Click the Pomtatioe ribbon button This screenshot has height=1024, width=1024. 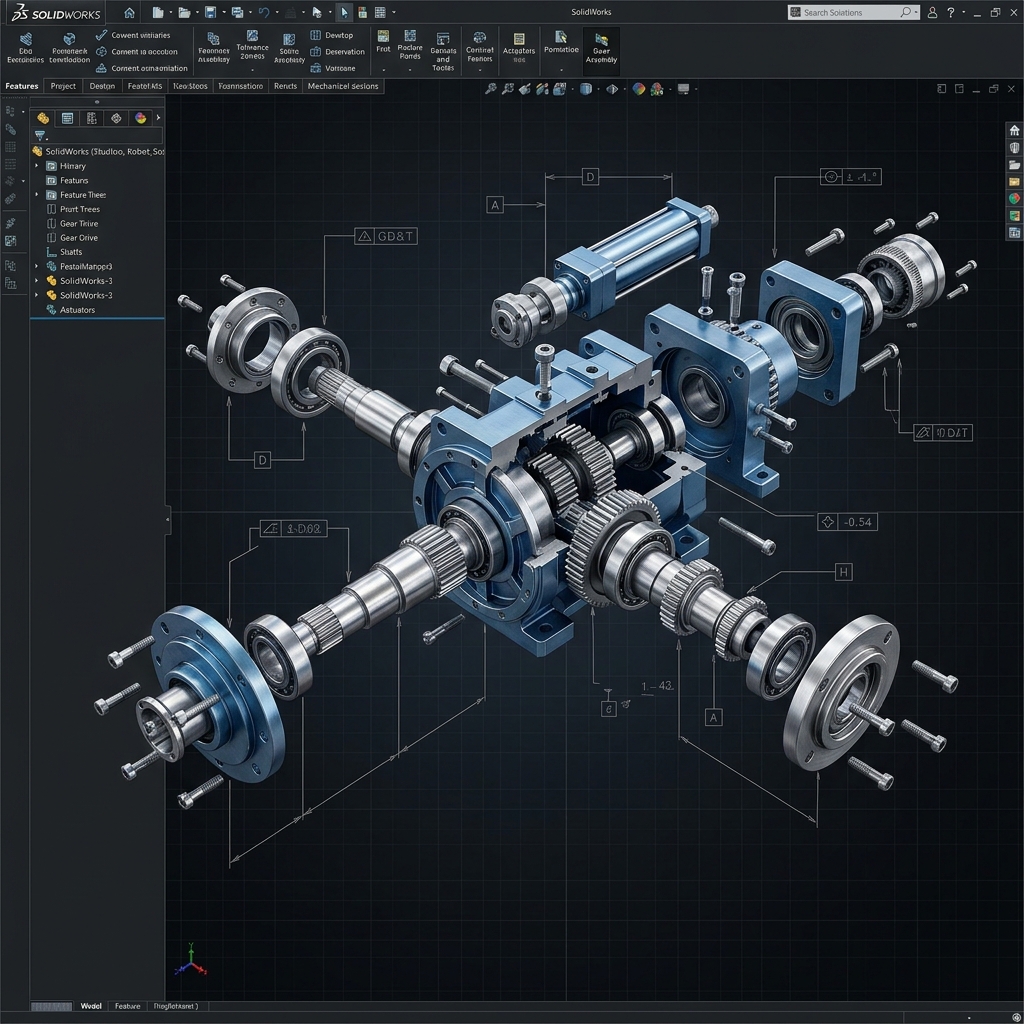pyautogui.click(x=561, y=43)
